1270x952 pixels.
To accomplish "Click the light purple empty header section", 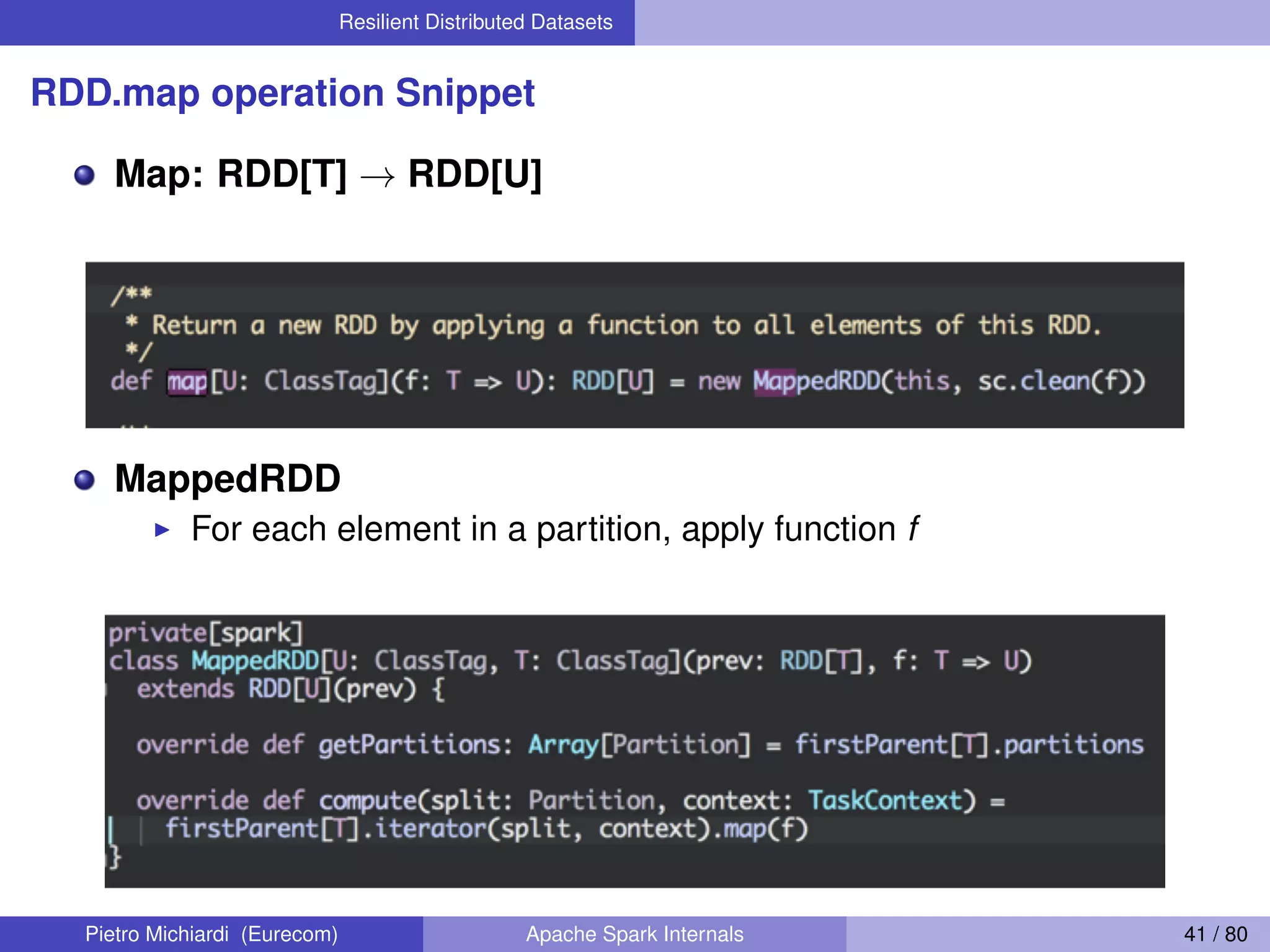I will [951, 22].
